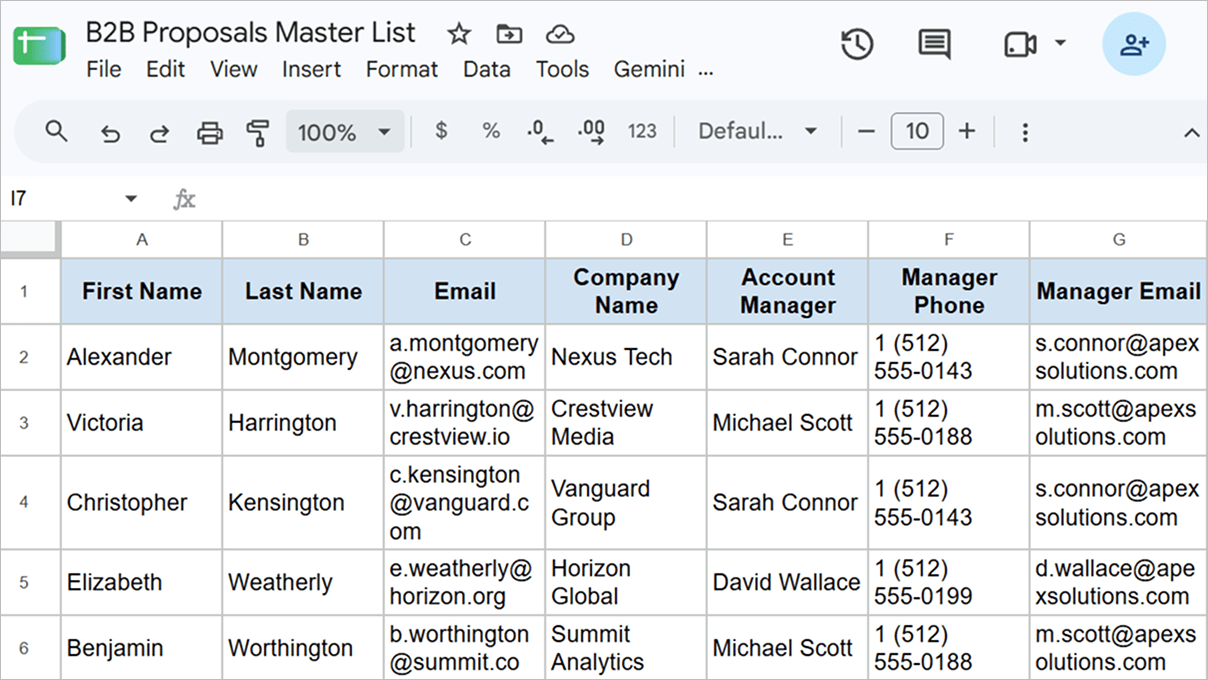Show hidden menus via the ellipsis
The height and width of the screenshot is (680, 1208).
(706, 70)
